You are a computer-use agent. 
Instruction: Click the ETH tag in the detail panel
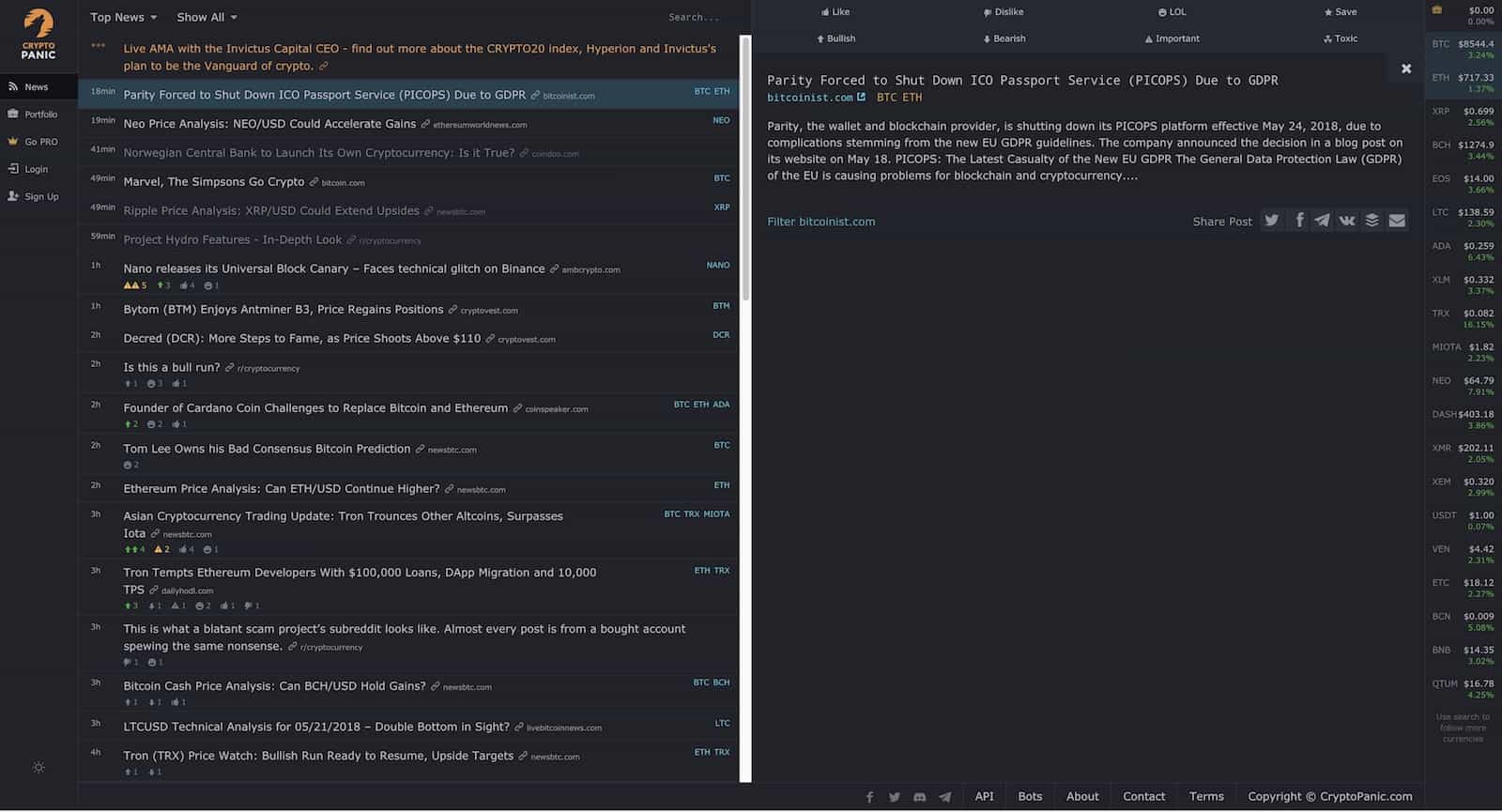click(x=912, y=98)
